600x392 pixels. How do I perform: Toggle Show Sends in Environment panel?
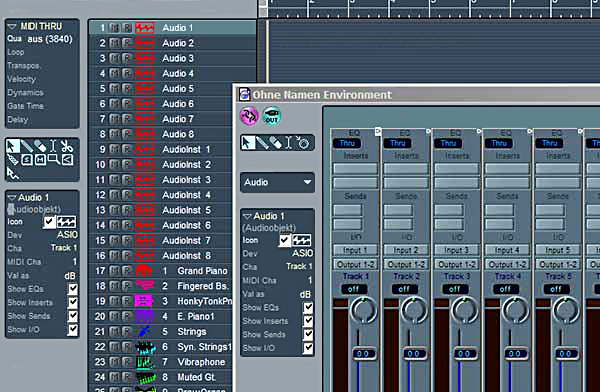pos(308,335)
